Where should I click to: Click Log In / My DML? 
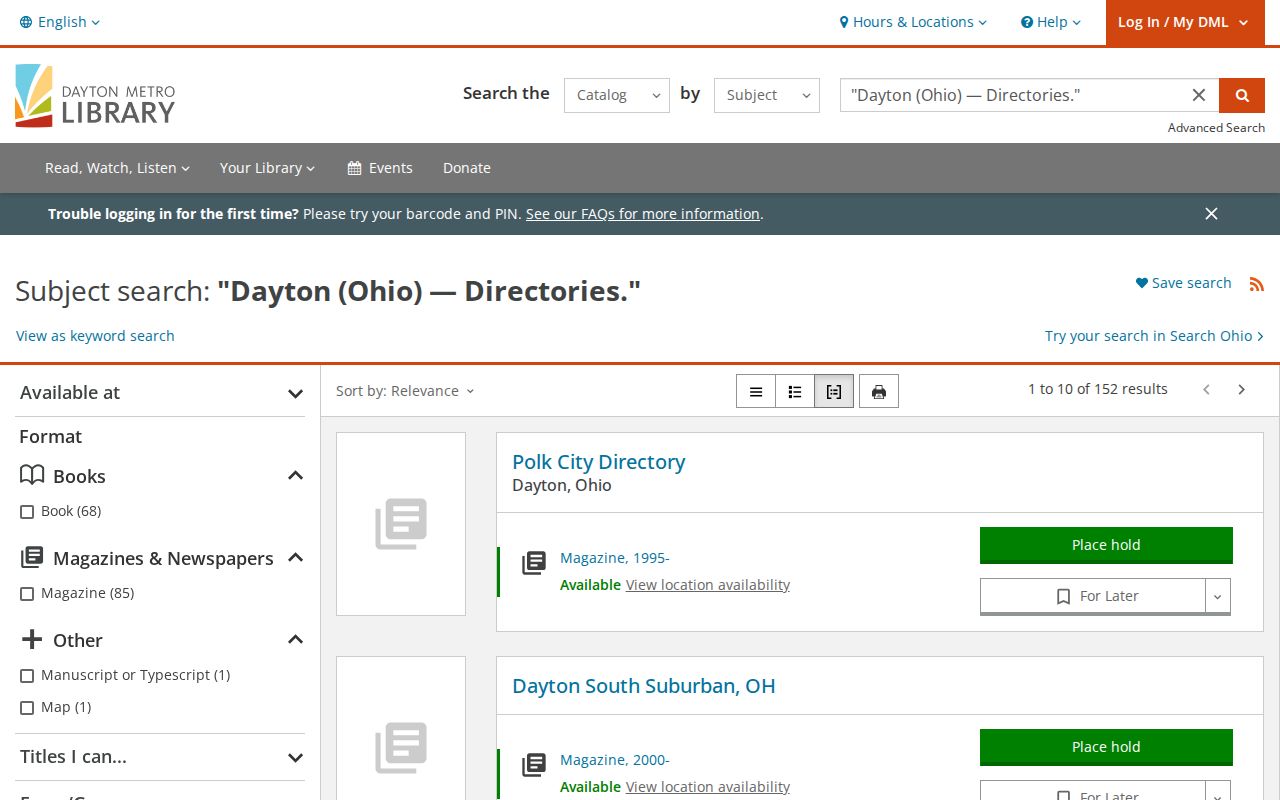pyautogui.click(x=1183, y=22)
